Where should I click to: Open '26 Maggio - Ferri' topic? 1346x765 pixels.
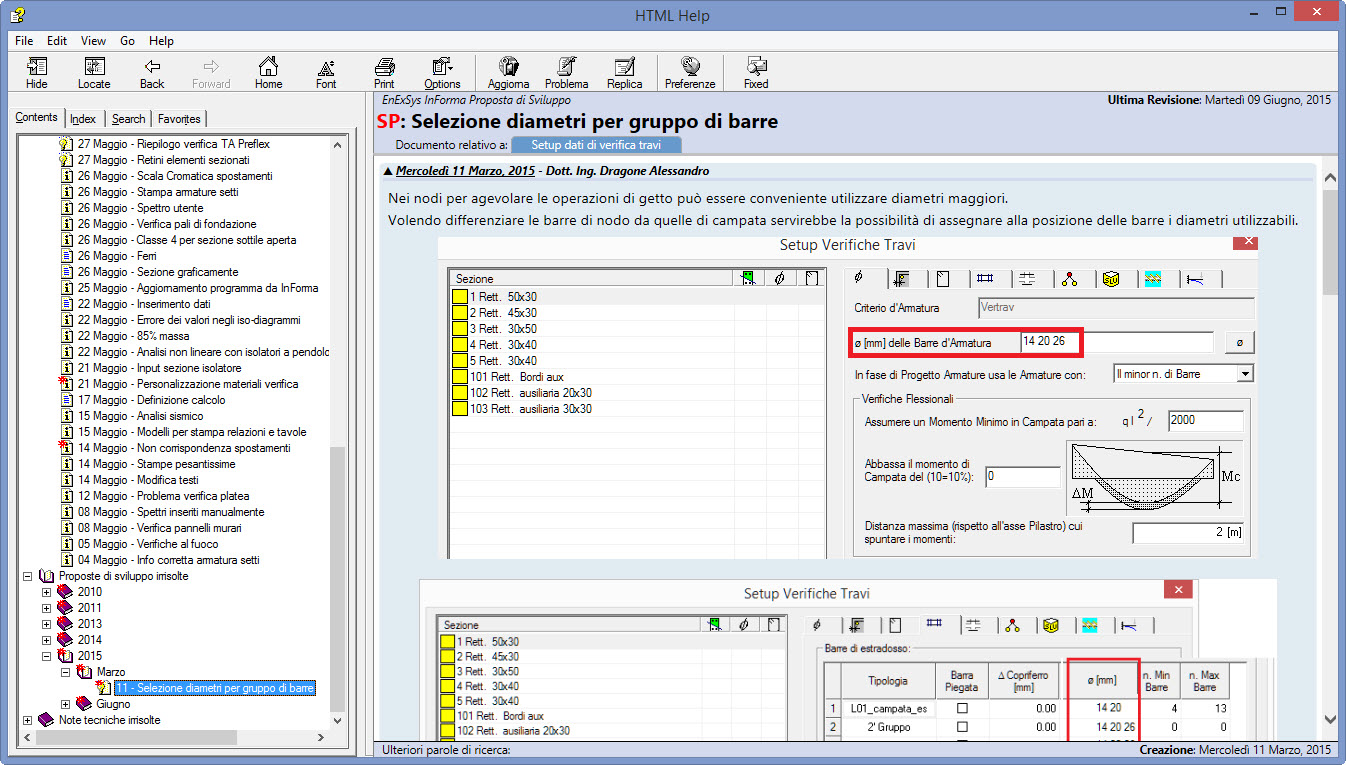coord(117,256)
